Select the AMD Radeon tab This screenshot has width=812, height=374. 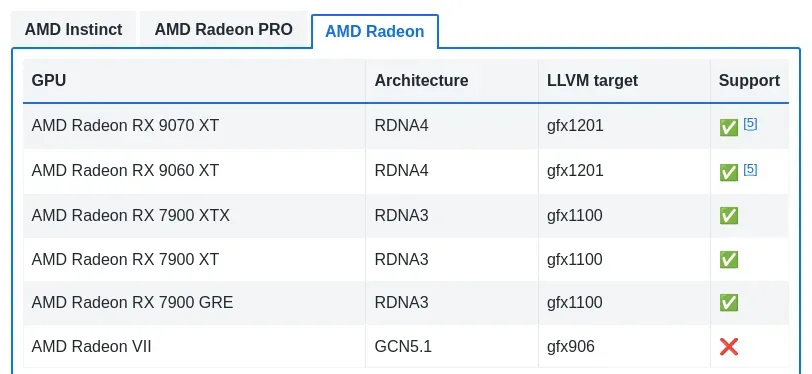(x=375, y=31)
